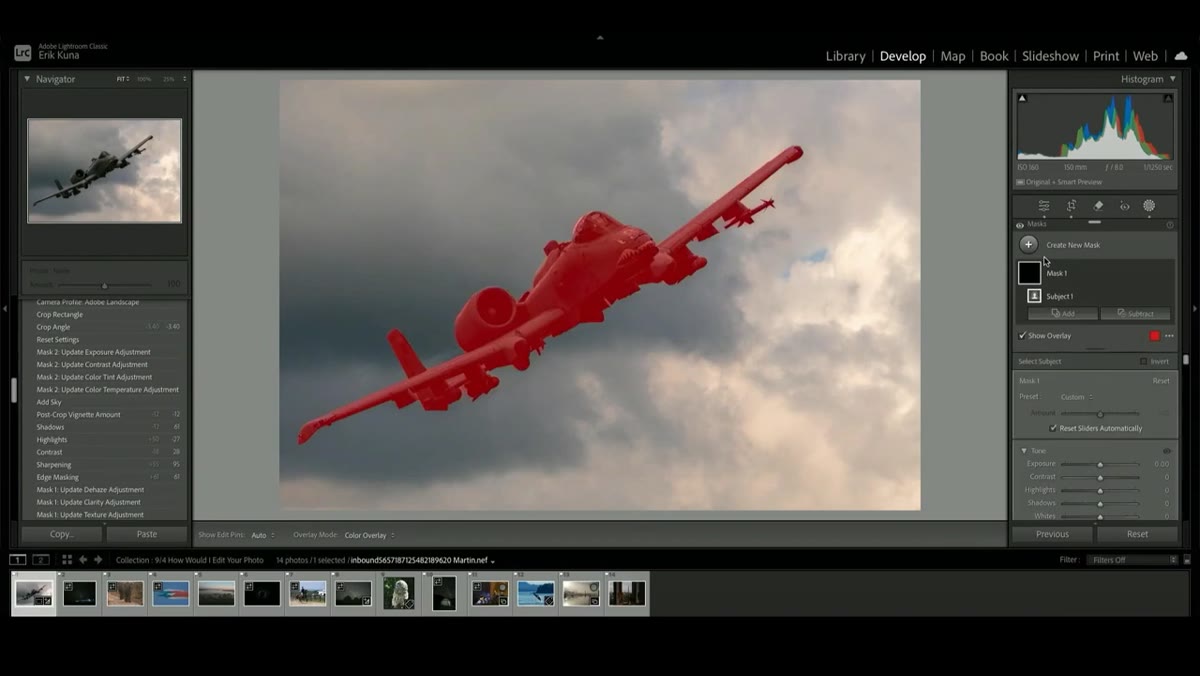Collapse the Histogram panel
Viewport: 1200px width, 676px height.
coord(1173,79)
